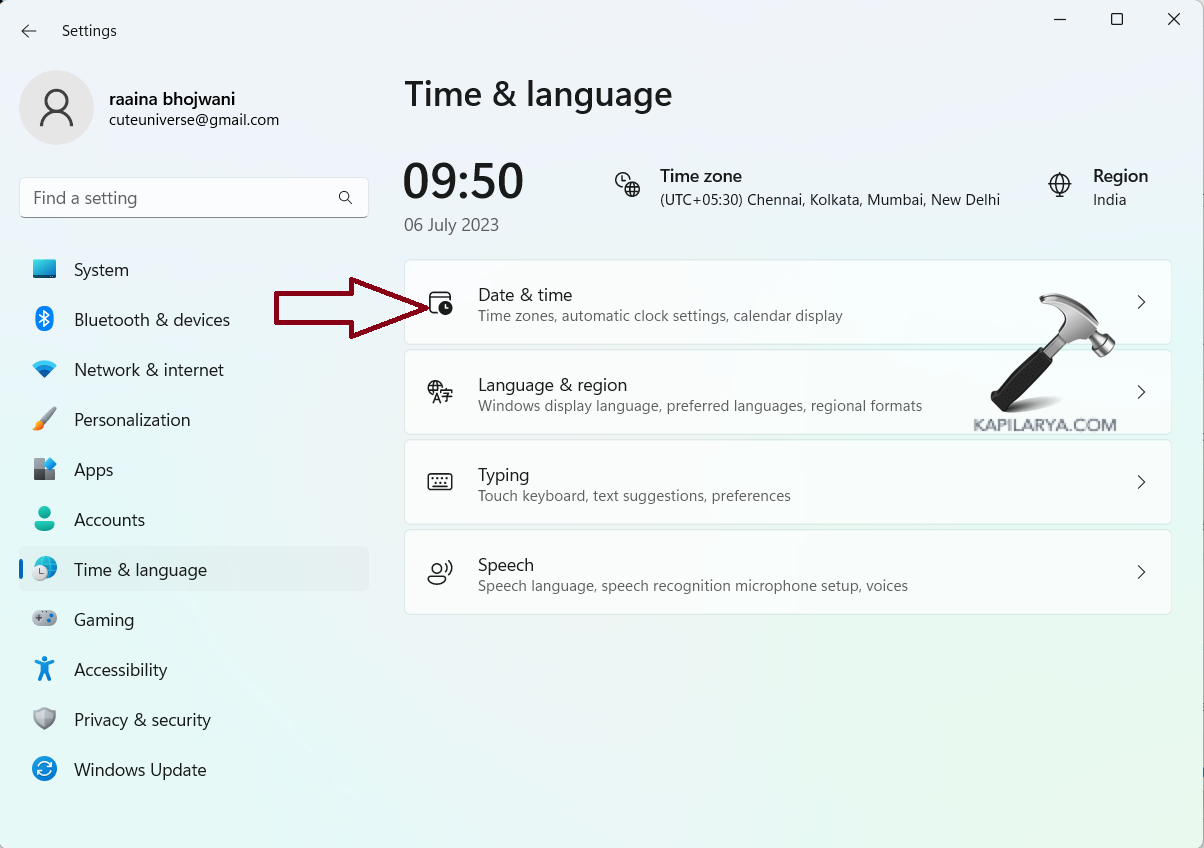Viewport: 1204px width, 848px height.
Task: Open Gaming settings
Action: pos(194,620)
